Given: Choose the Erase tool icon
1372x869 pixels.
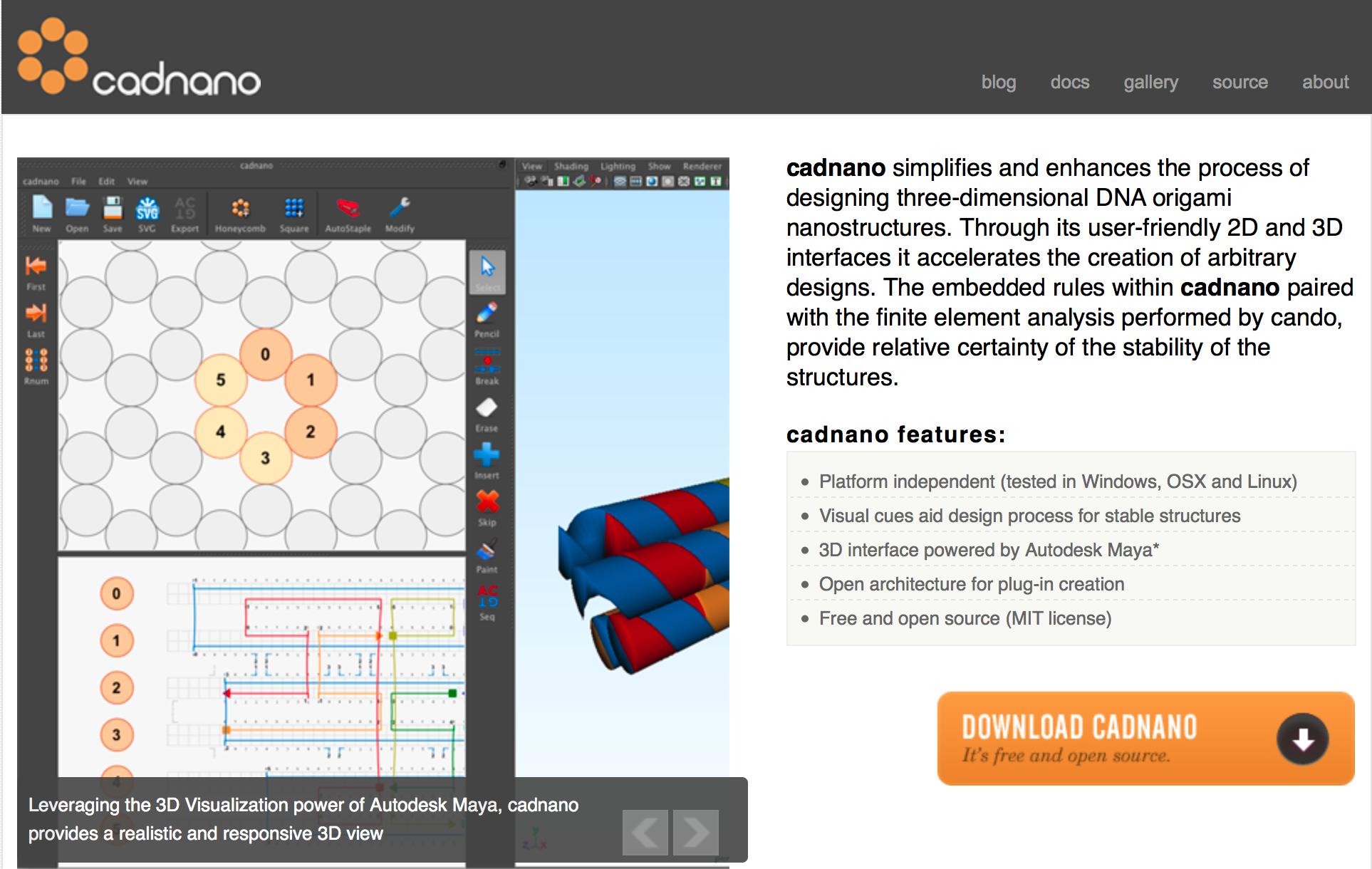Looking at the screenshot, I should [487, 408].
